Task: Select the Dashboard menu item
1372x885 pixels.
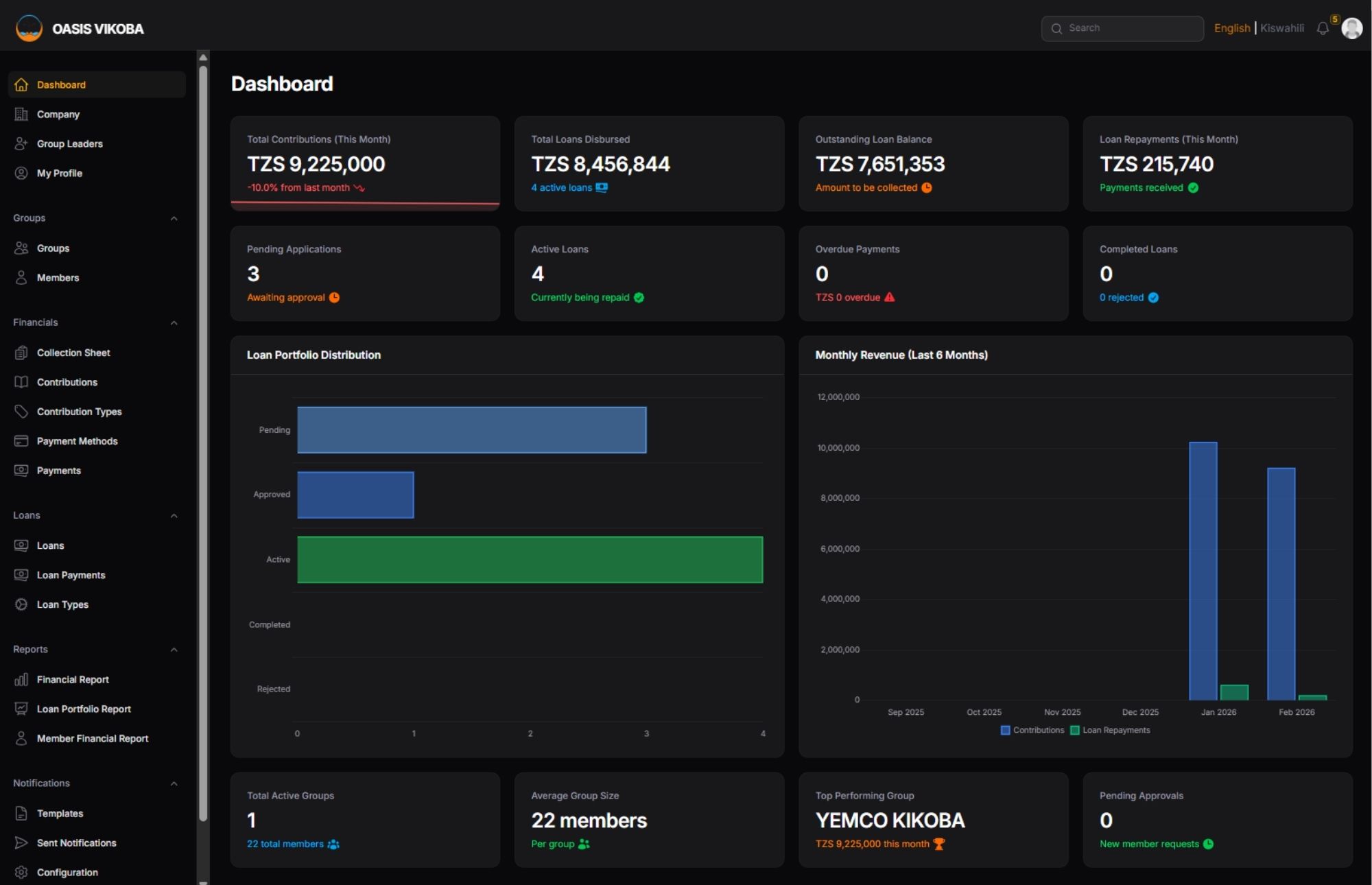Action: [62, 84]
